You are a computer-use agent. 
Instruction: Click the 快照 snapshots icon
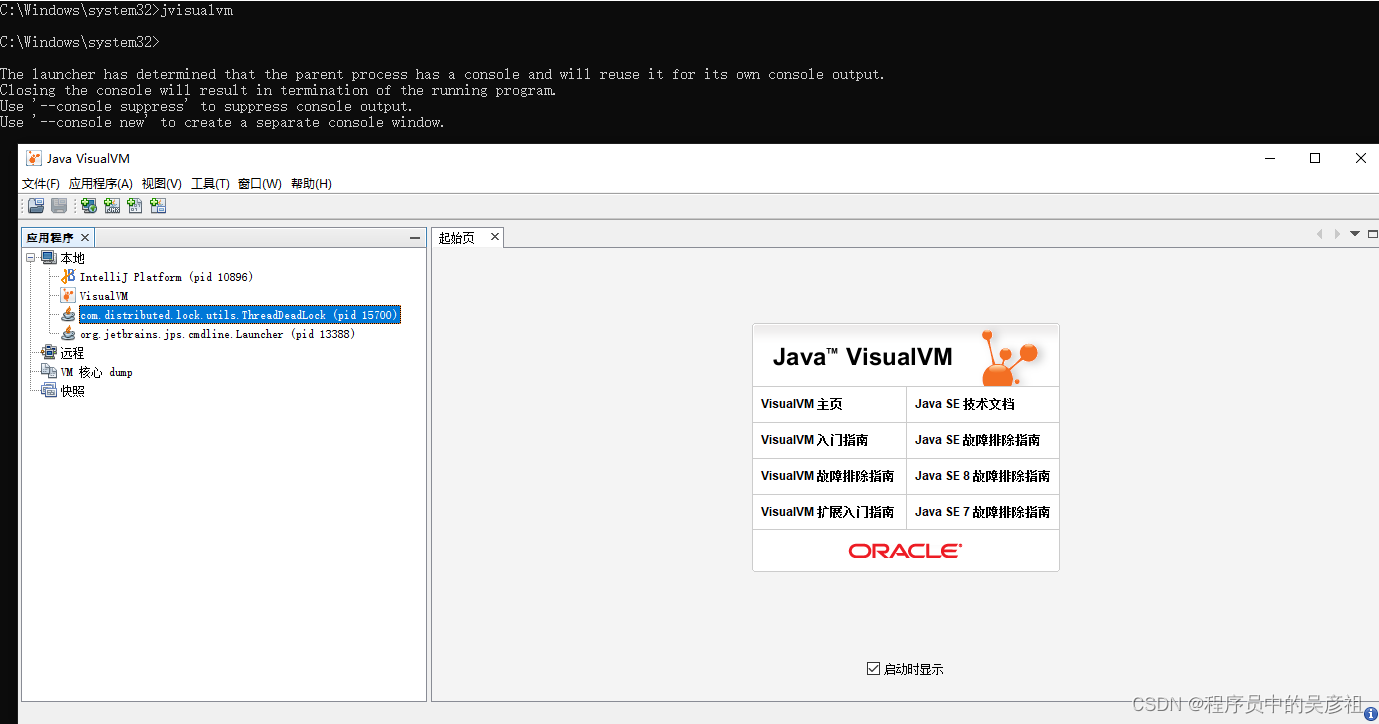tap(48, 390)
